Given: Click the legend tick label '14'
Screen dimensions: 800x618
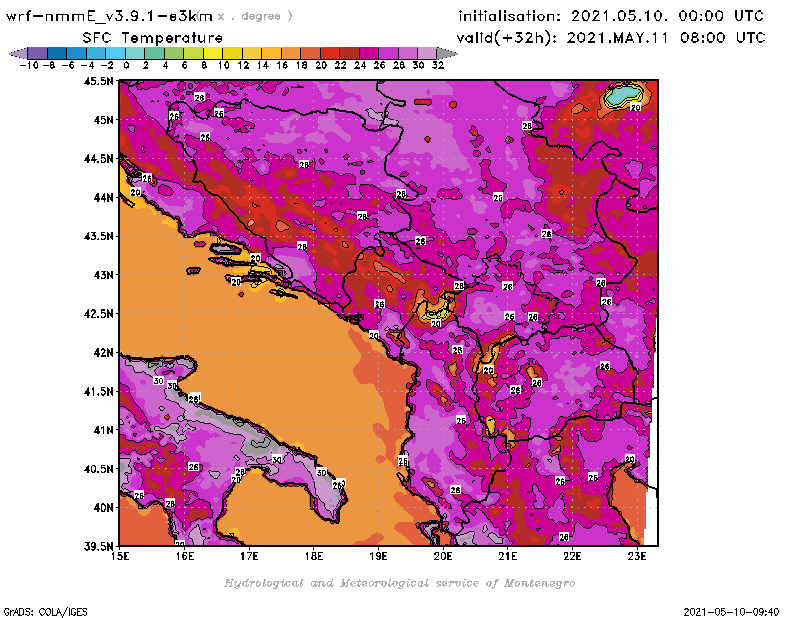Looking at the screenshot, I should (262, 65).
